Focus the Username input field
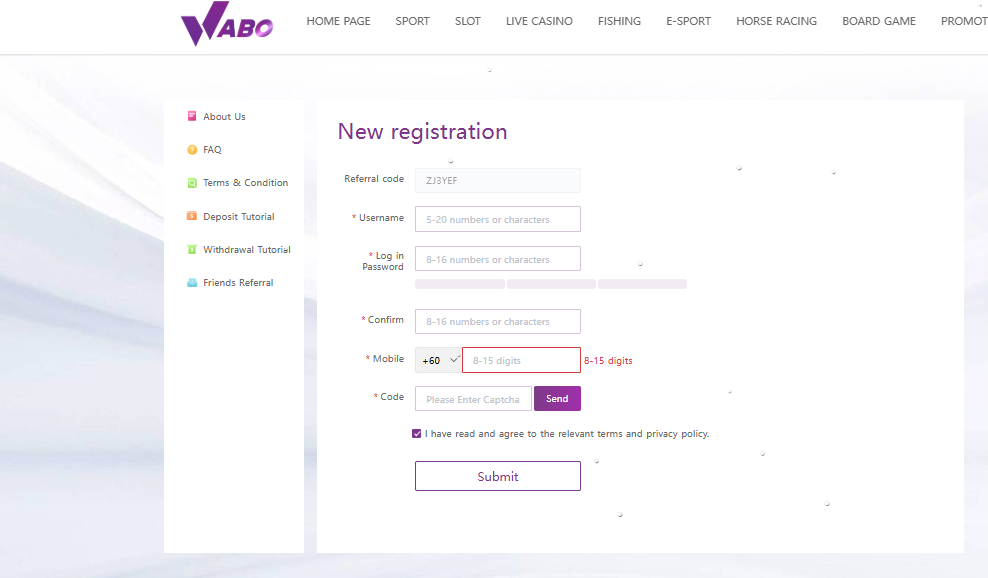 click(x=497, y=219)
